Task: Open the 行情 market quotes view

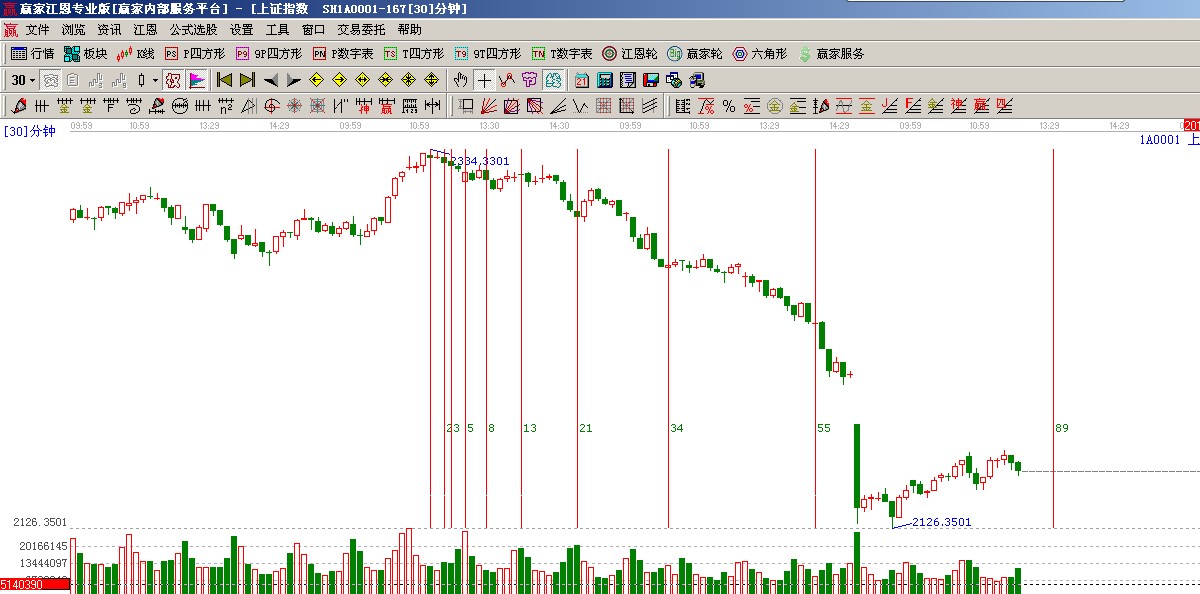Action: point(32,54)
